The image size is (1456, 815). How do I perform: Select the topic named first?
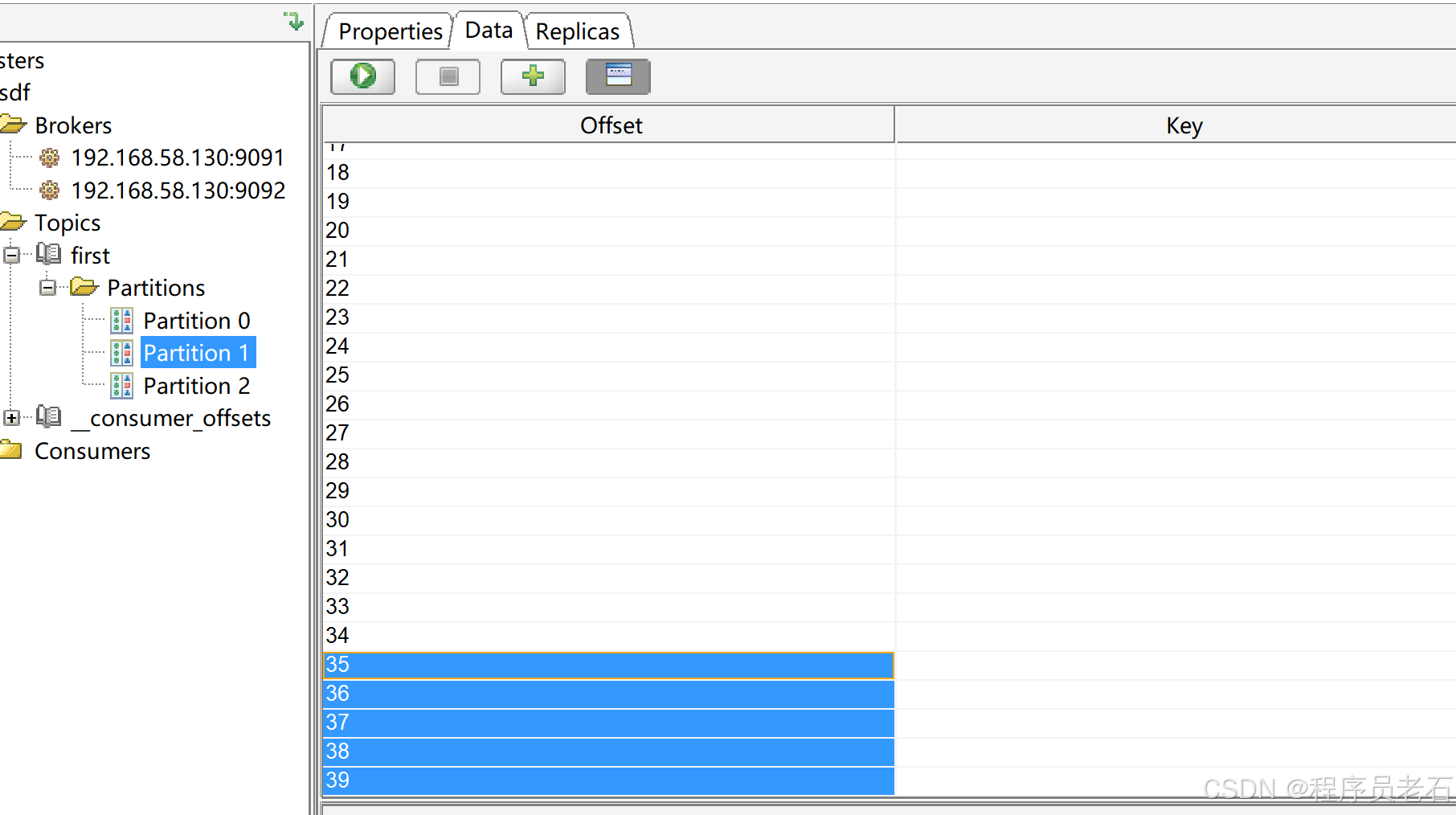click(x=90, y=256)
